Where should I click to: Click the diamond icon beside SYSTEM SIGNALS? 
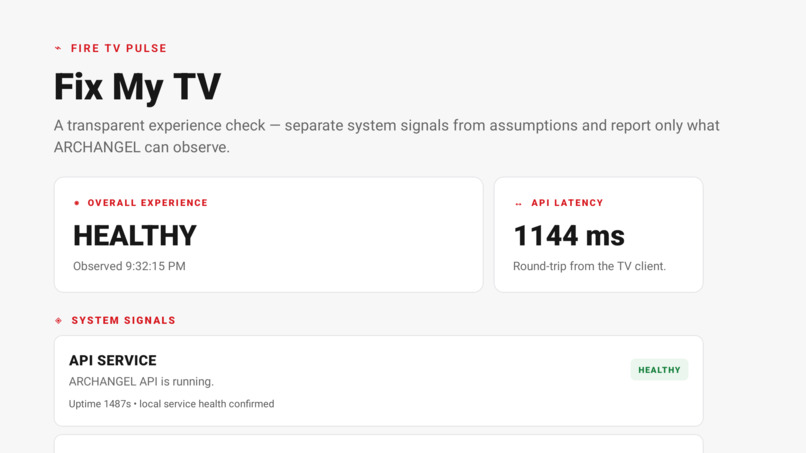click(59, 321)
